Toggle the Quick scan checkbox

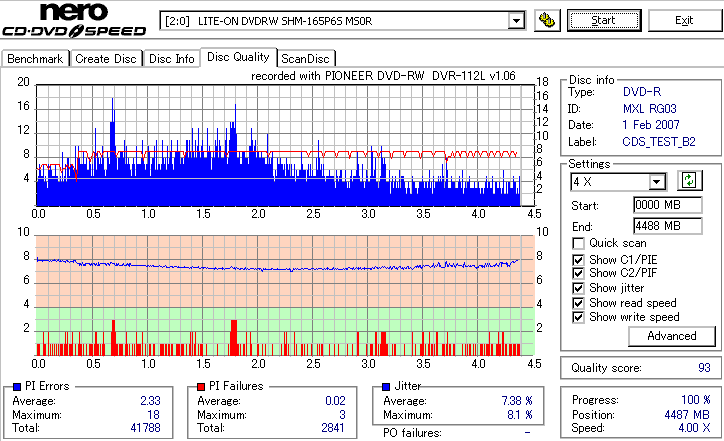tap(578, 243)
